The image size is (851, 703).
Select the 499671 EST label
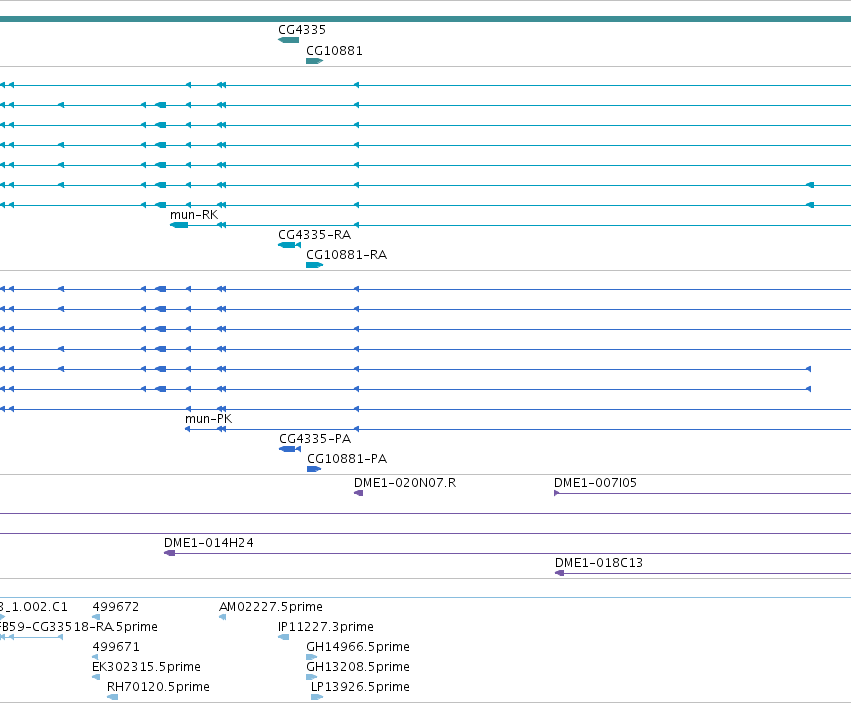pyautogui.click(x=116, y=647)
